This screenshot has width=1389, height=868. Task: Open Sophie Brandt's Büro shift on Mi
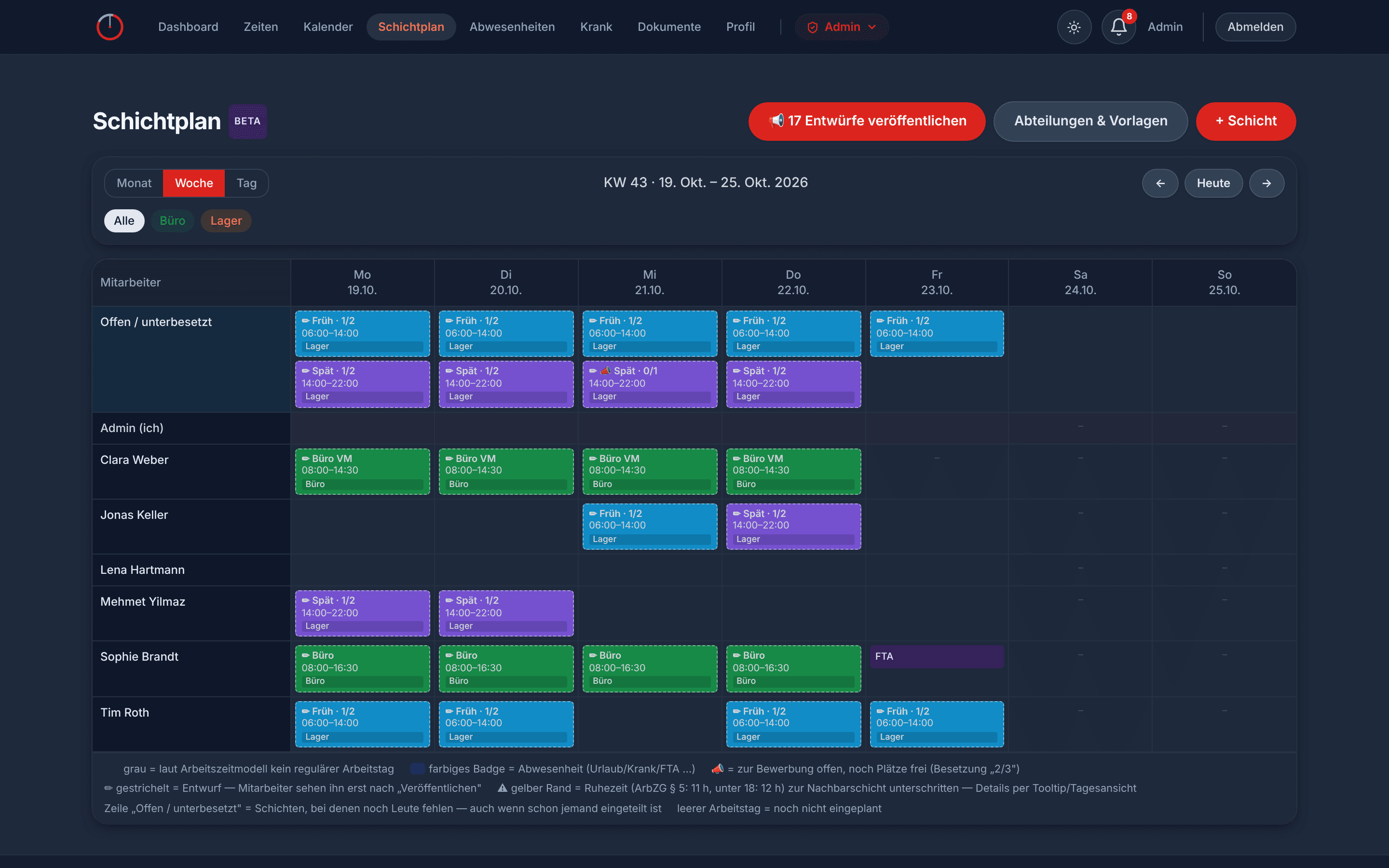click(650, 668)
